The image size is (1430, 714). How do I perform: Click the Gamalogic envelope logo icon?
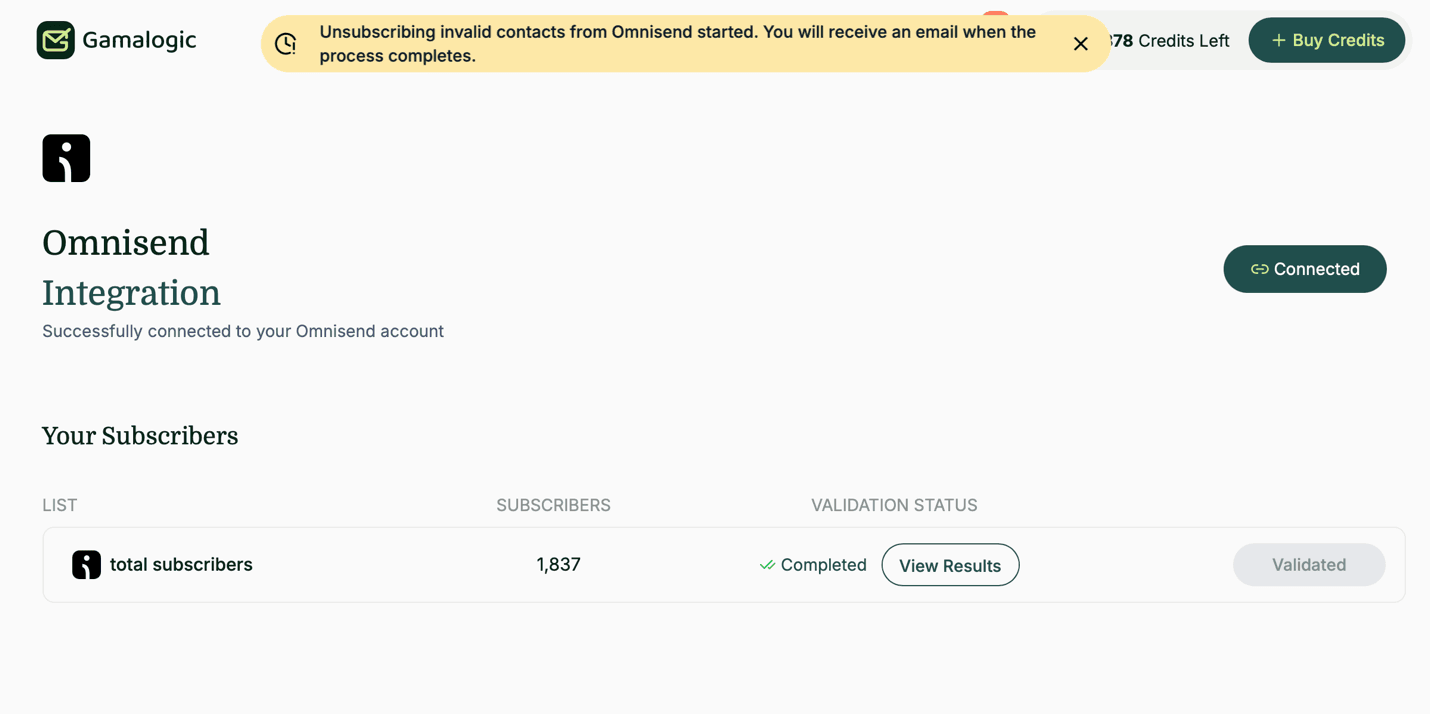pyautogui.click(x=56, y=40)
